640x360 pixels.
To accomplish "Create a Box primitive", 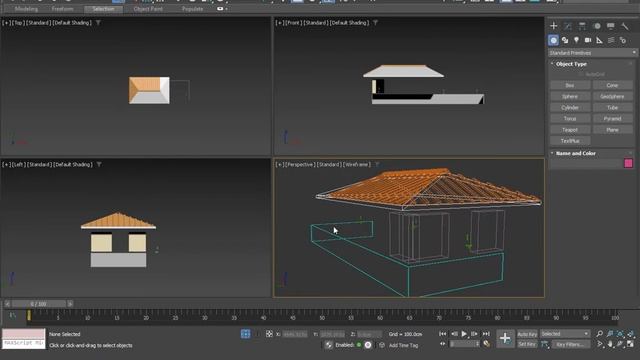I will (x=570, y=85).
